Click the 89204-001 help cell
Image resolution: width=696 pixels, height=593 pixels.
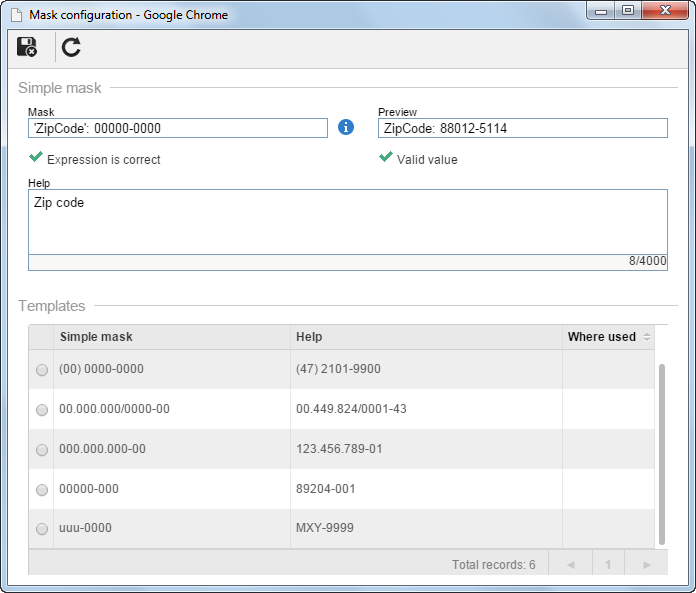[x=426, y=489]
